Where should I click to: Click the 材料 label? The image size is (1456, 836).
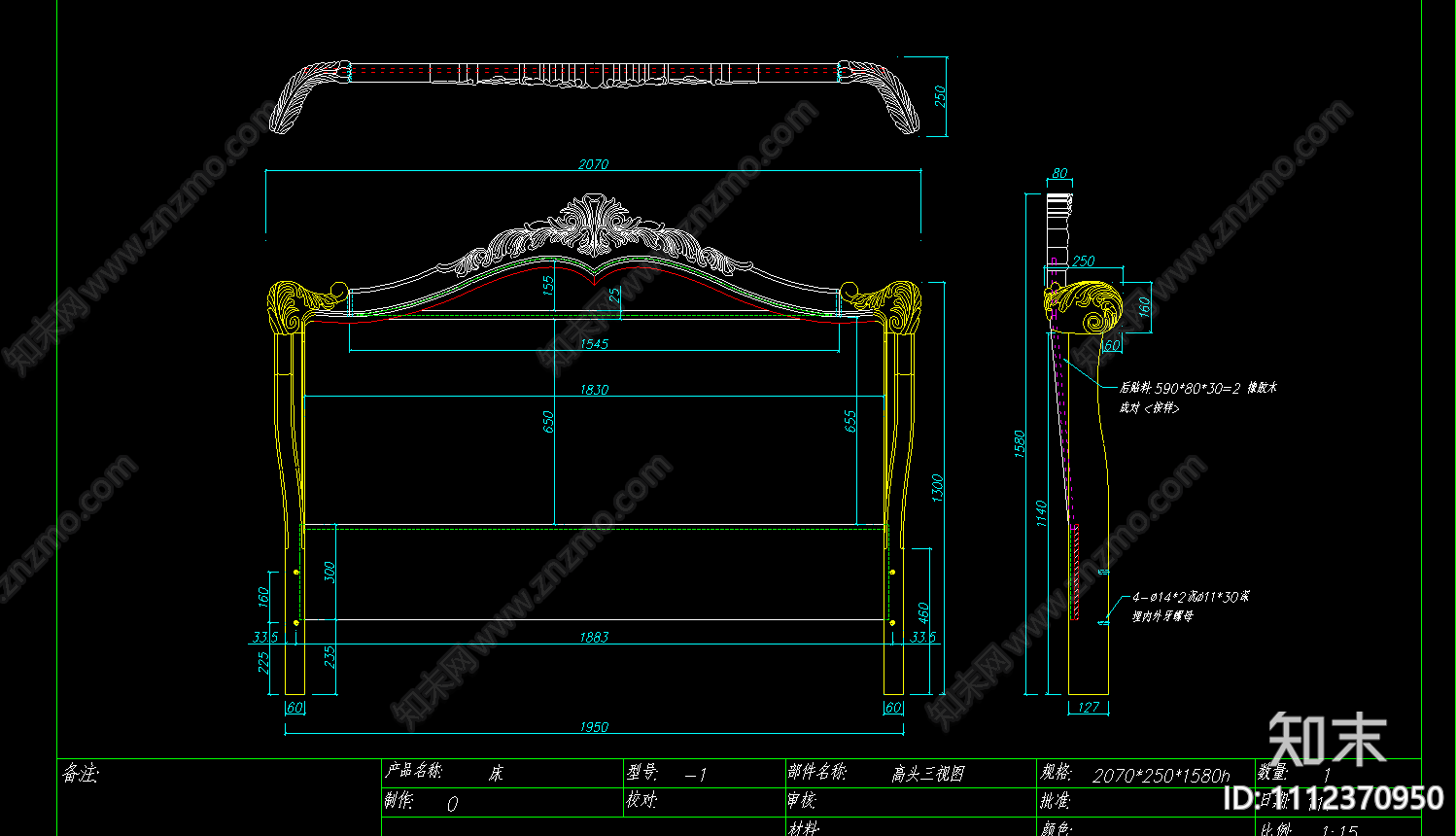tap(803, 828)
